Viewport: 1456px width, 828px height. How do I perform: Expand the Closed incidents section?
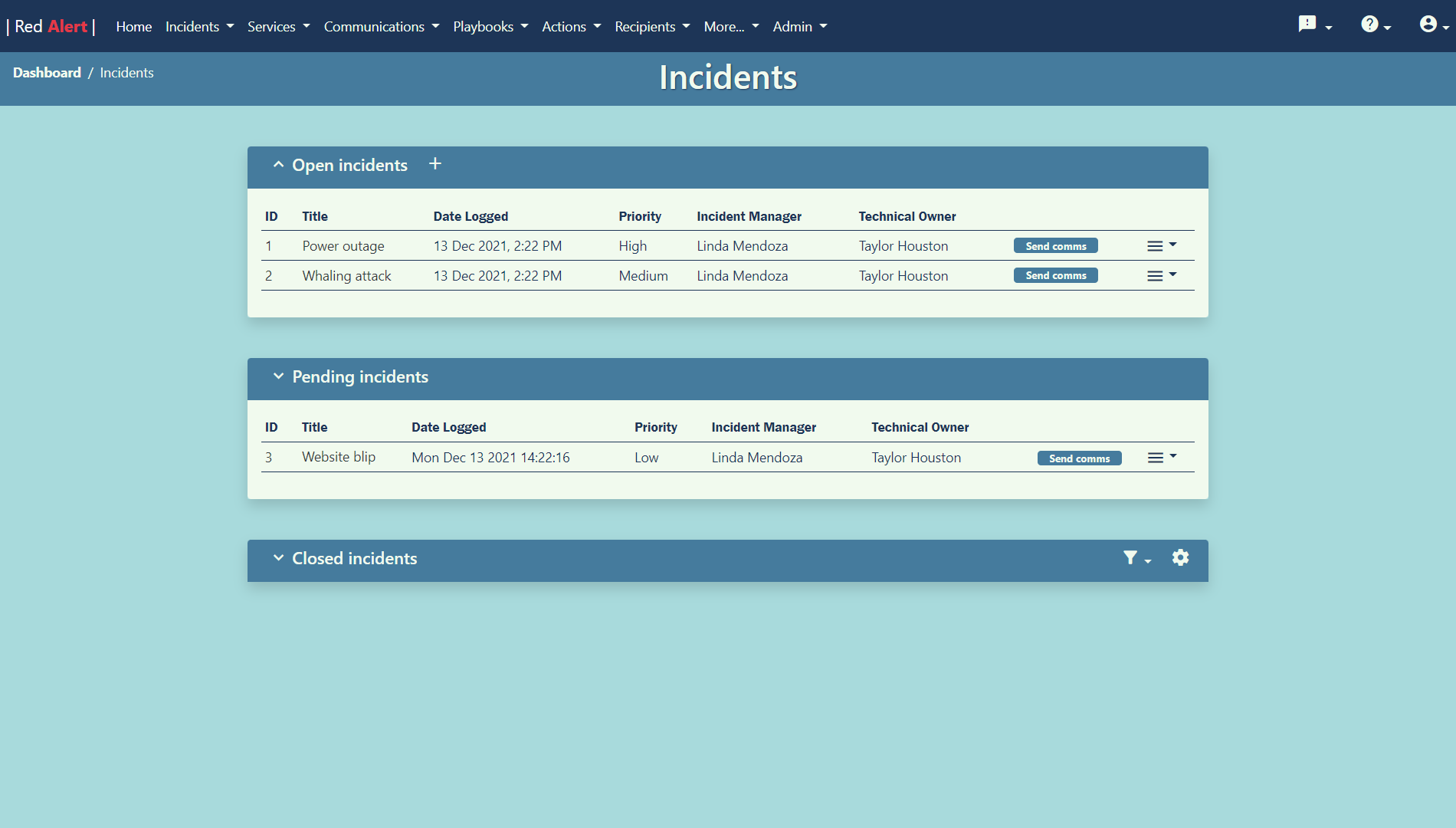point(278,557)
